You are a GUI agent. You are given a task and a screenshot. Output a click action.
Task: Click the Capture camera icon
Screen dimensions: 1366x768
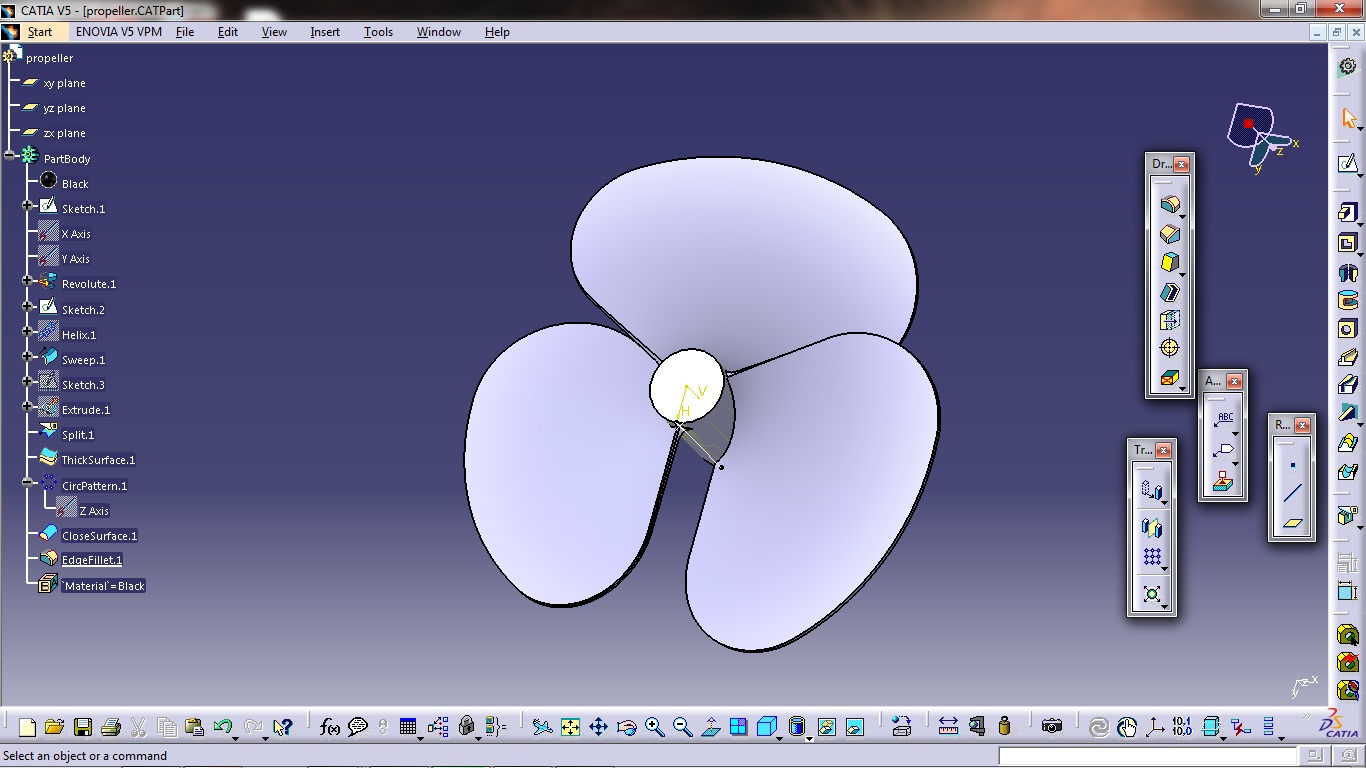[1051, 727]
